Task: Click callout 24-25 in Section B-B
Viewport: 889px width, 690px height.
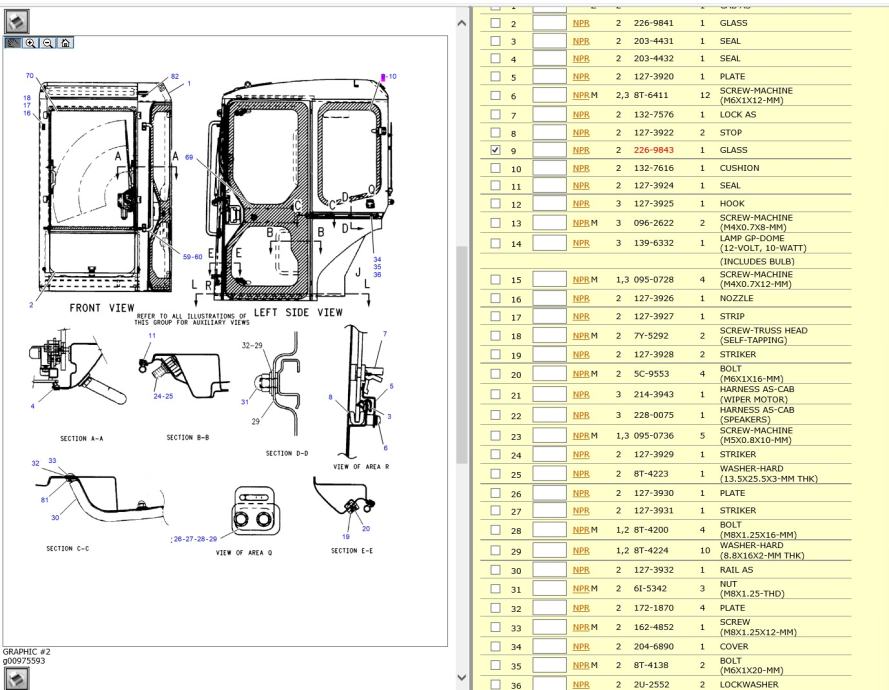Action: coord(163,396)
